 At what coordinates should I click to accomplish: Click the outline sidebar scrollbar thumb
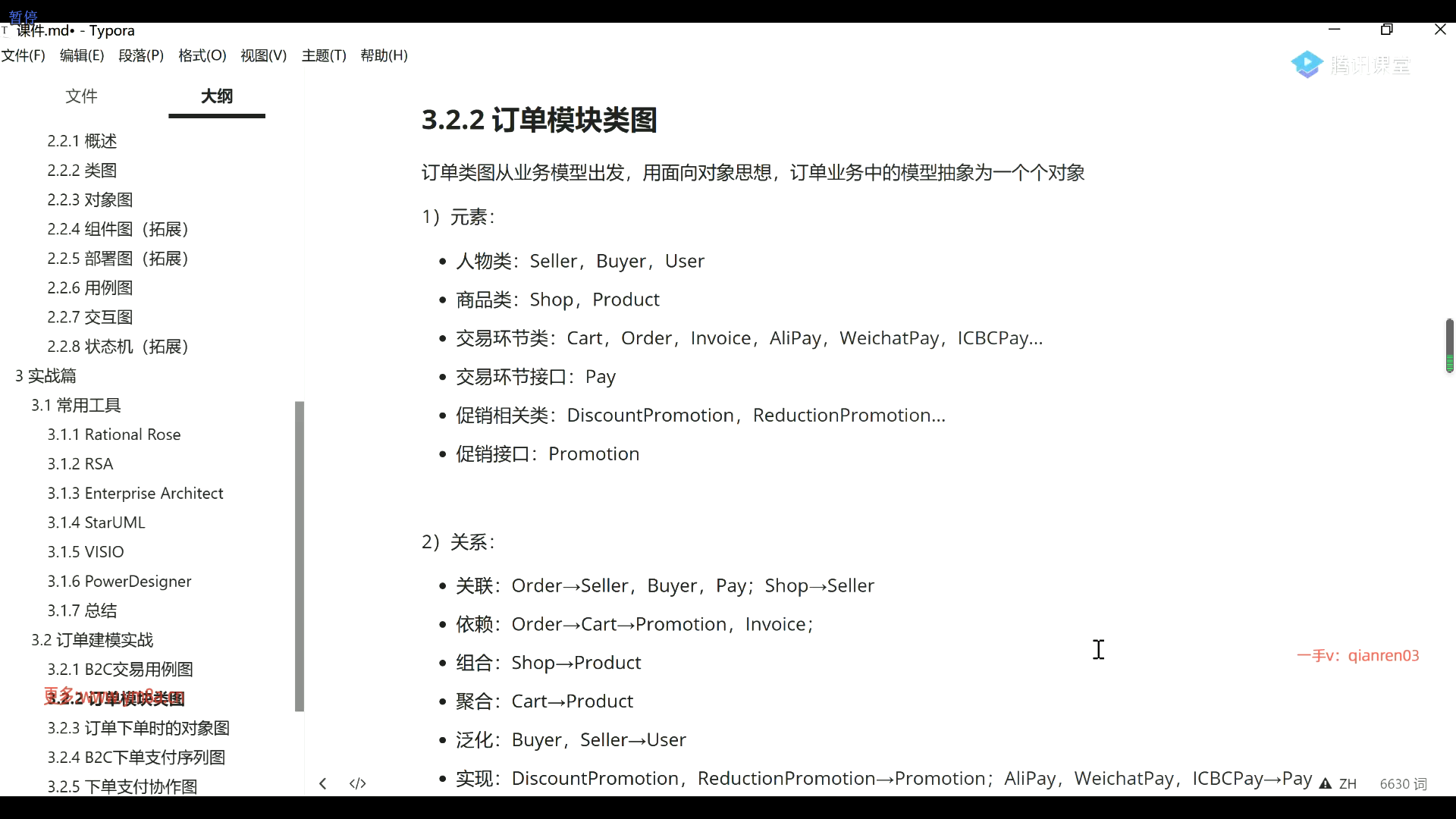300,555
